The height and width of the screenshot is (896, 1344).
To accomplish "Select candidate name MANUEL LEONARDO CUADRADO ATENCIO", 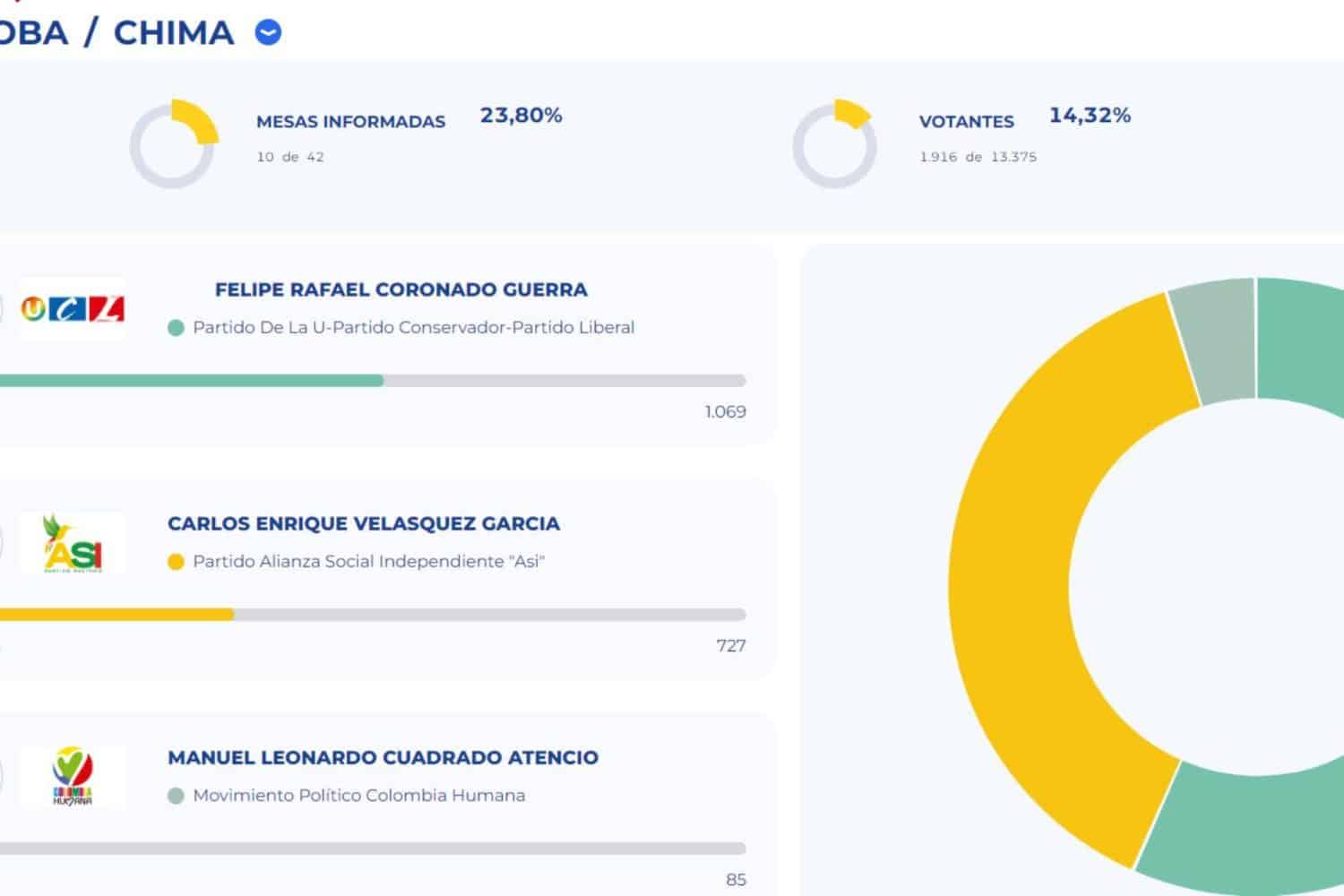I will [383, 757].
